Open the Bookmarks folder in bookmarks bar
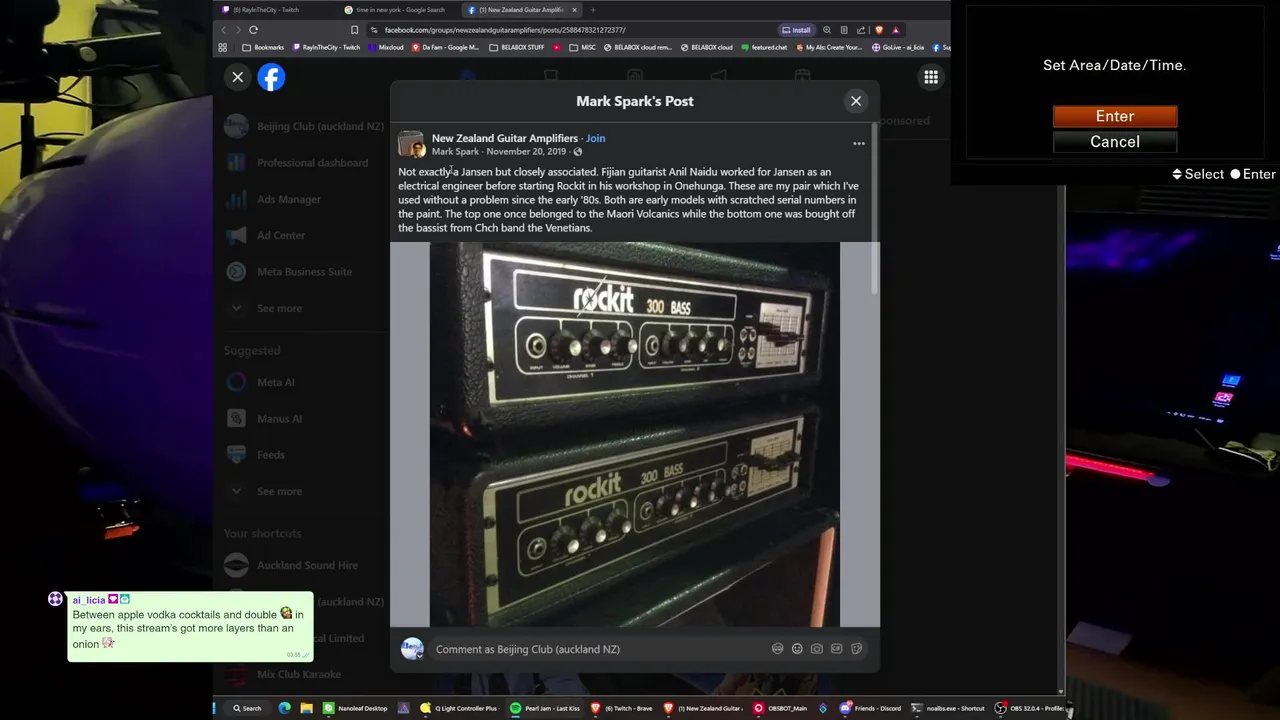Viewport: 1280px width, 720px height. 263,47
